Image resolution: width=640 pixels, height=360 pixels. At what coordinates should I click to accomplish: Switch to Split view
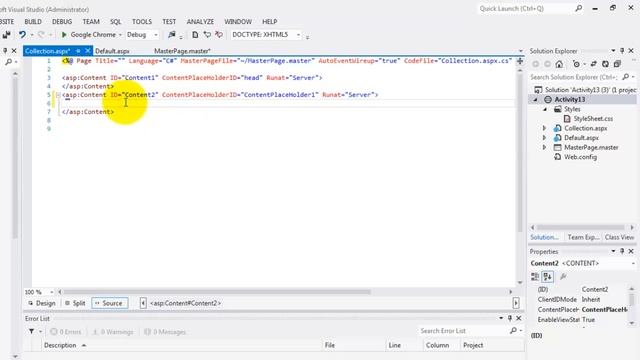[x=75, y=303]
